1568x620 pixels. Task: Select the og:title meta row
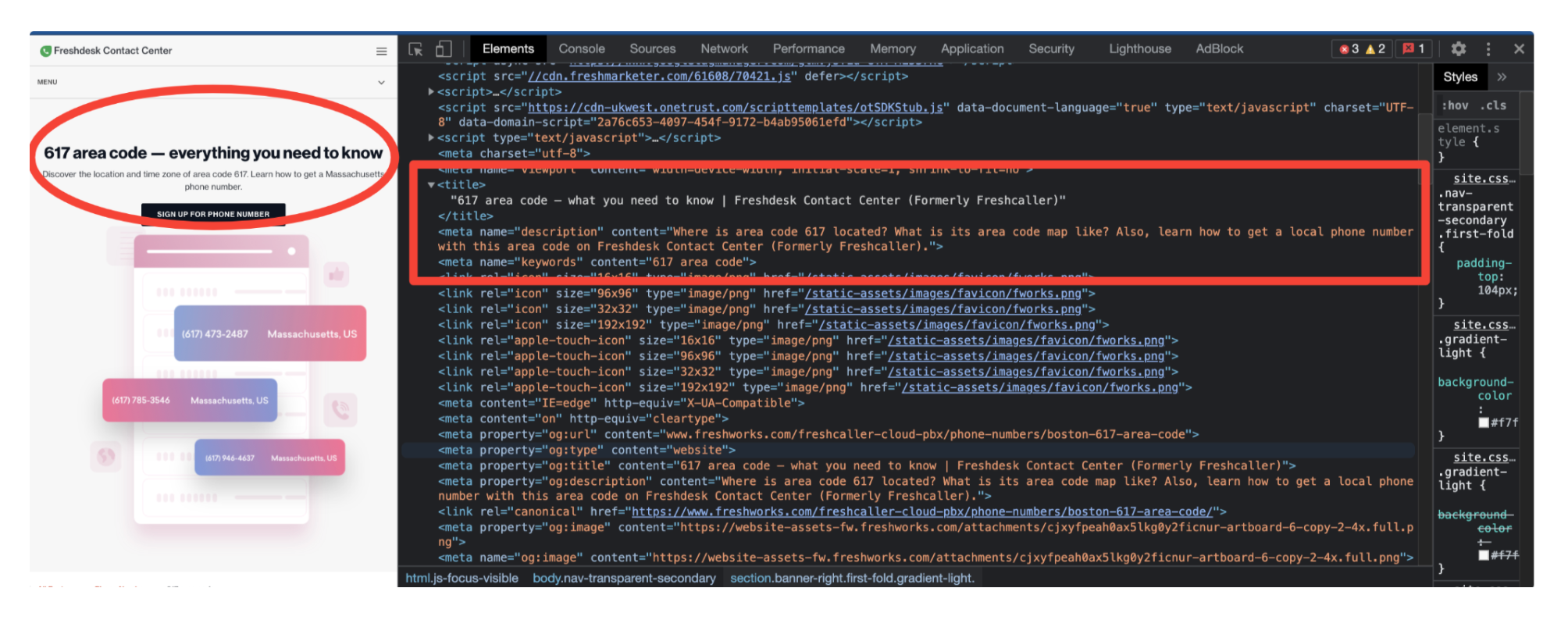point(867,466)
